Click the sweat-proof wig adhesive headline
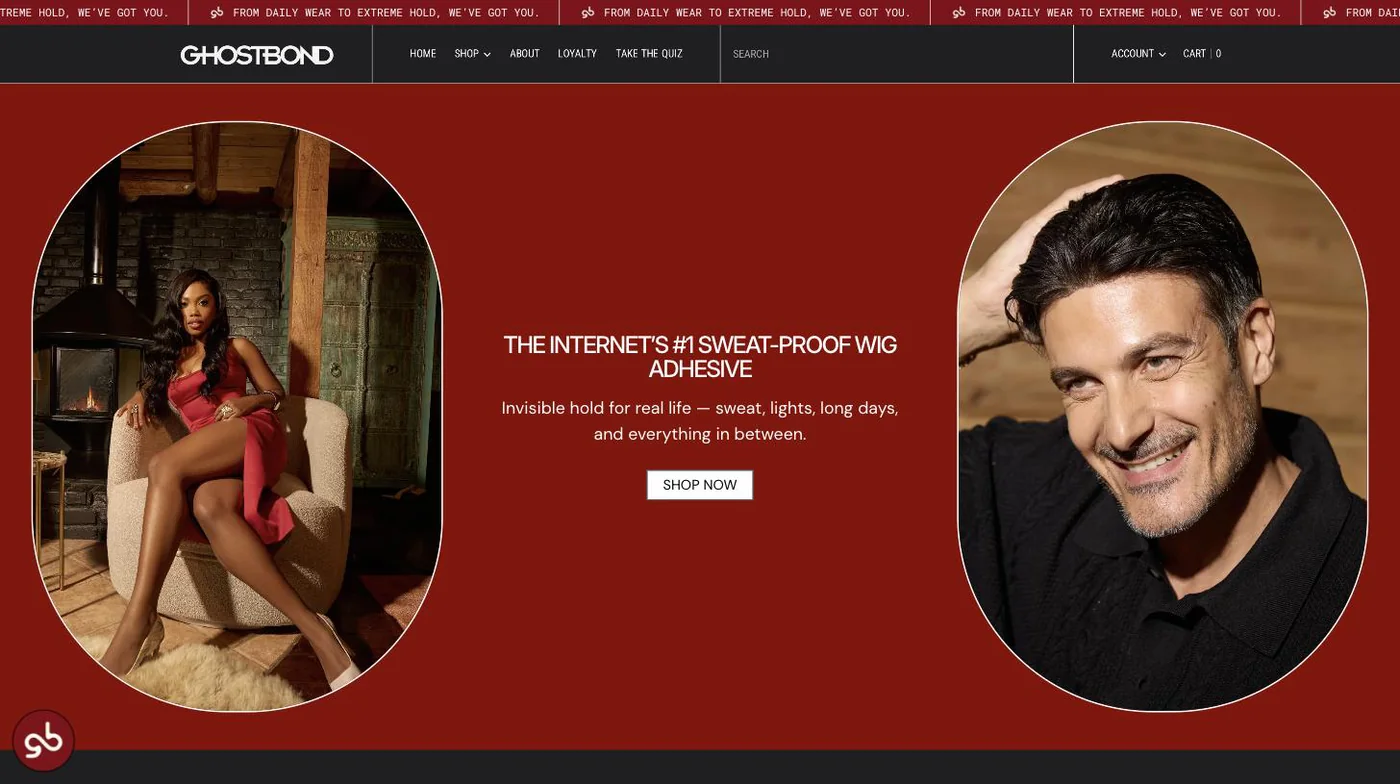Screen dimensions: 1400x784 pyautogui.click(x=700, y=357)
